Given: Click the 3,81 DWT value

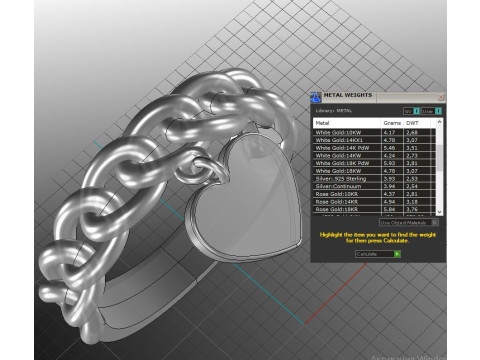Looking at the screenshot, I should 412,163.
